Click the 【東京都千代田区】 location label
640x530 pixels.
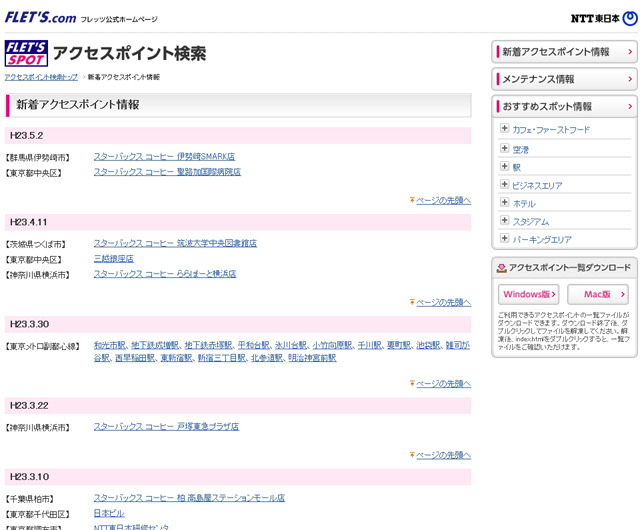pos(37,514)
